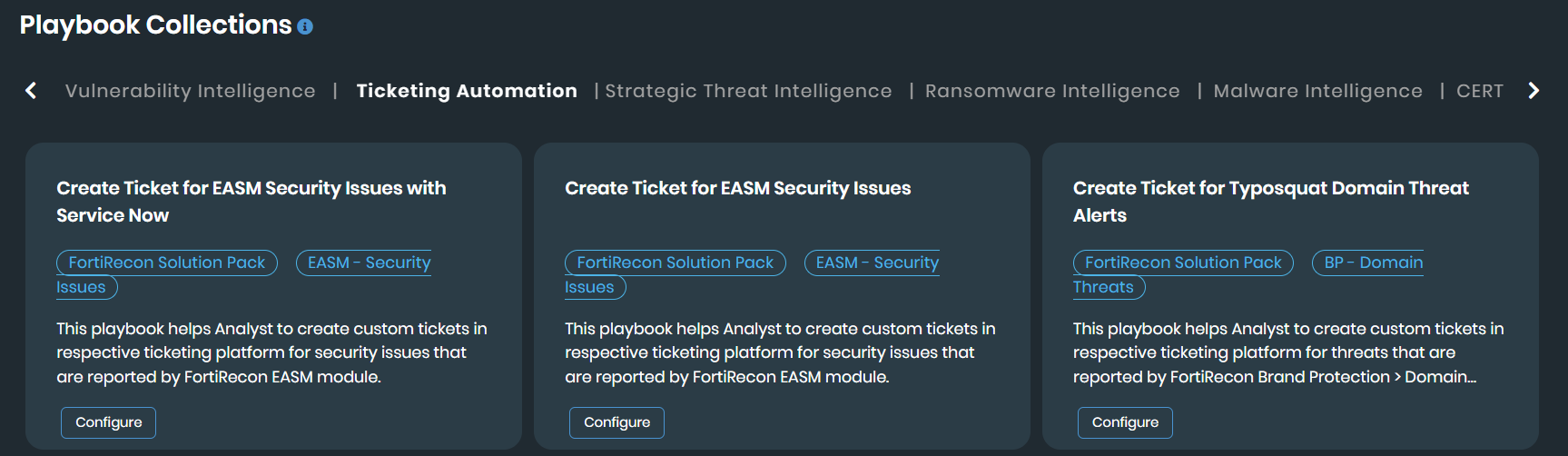Open the Malware Intelligence tab
The width and height of the screenshot is (1568, 456).
pos(1317,91)
